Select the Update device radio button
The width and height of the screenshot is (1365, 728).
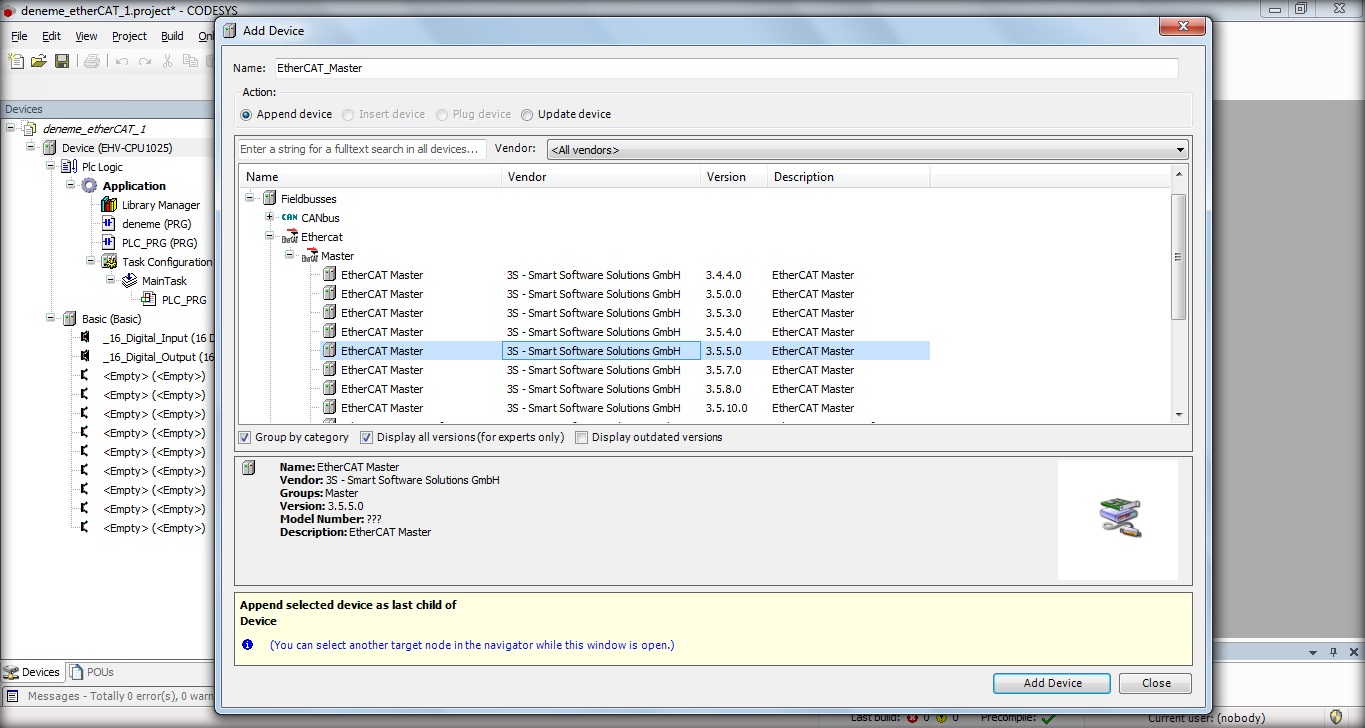coord(527,114)
